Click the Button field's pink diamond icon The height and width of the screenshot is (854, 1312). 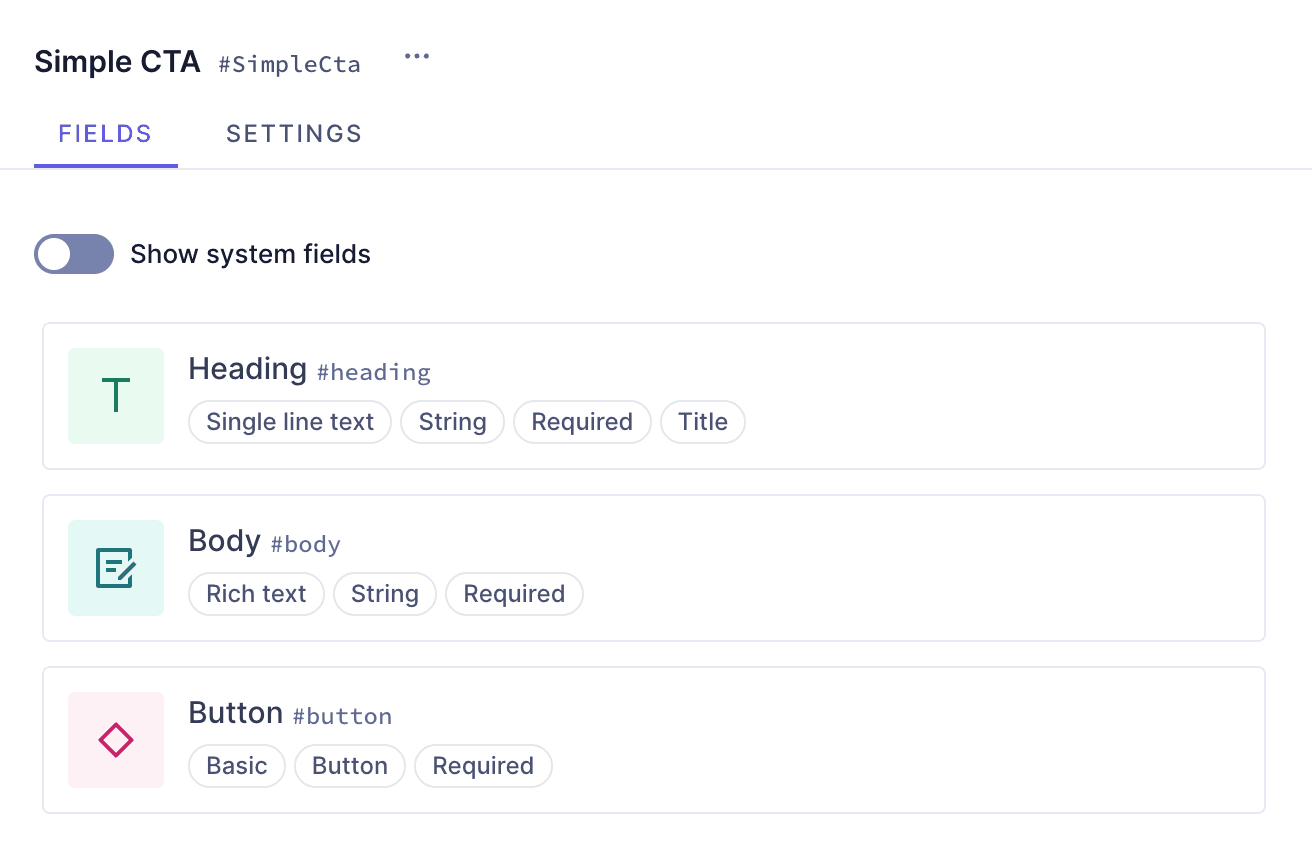click(116, 740)
